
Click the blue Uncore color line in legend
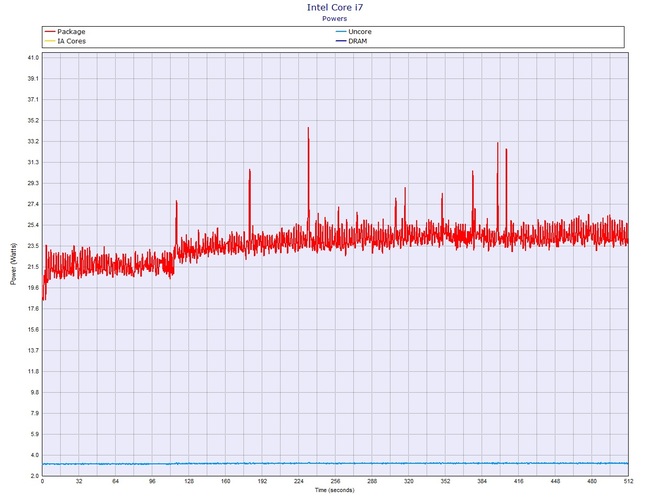[x=341, y=32]
